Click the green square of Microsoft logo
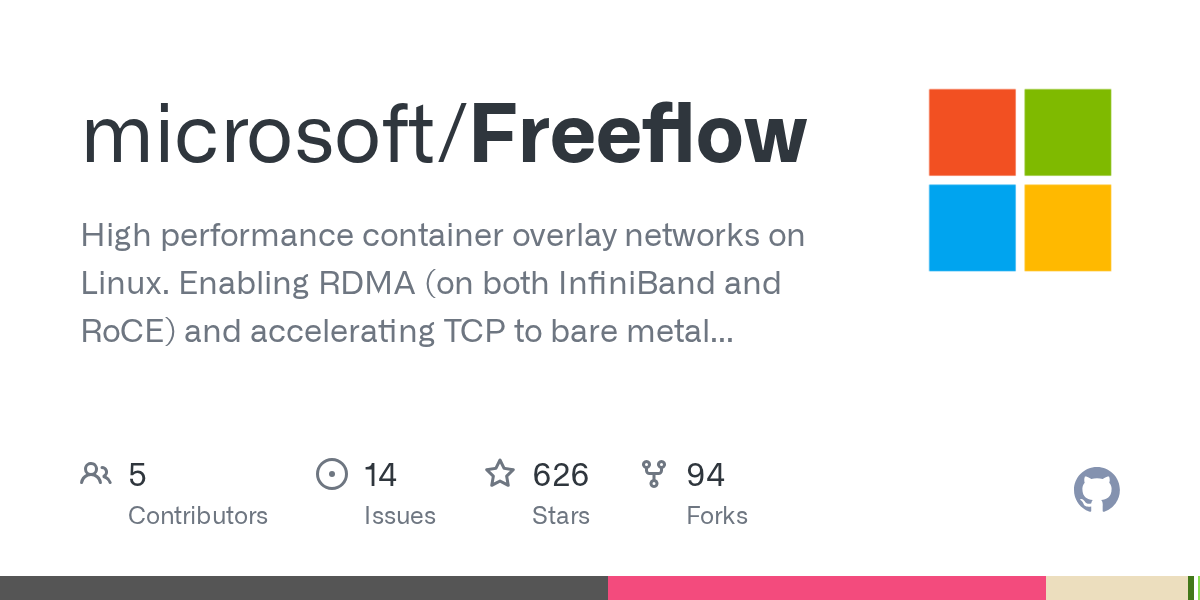Viewport: 1200px width, 600px height. click(1068, 132)
